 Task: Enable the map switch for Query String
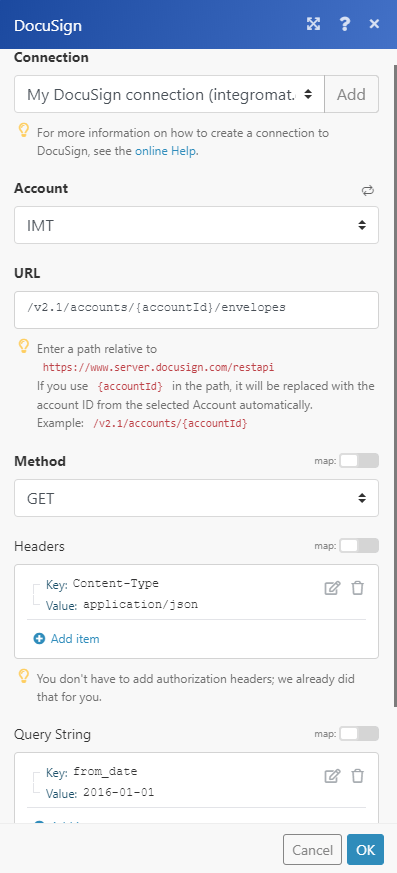tap(359, 734)
